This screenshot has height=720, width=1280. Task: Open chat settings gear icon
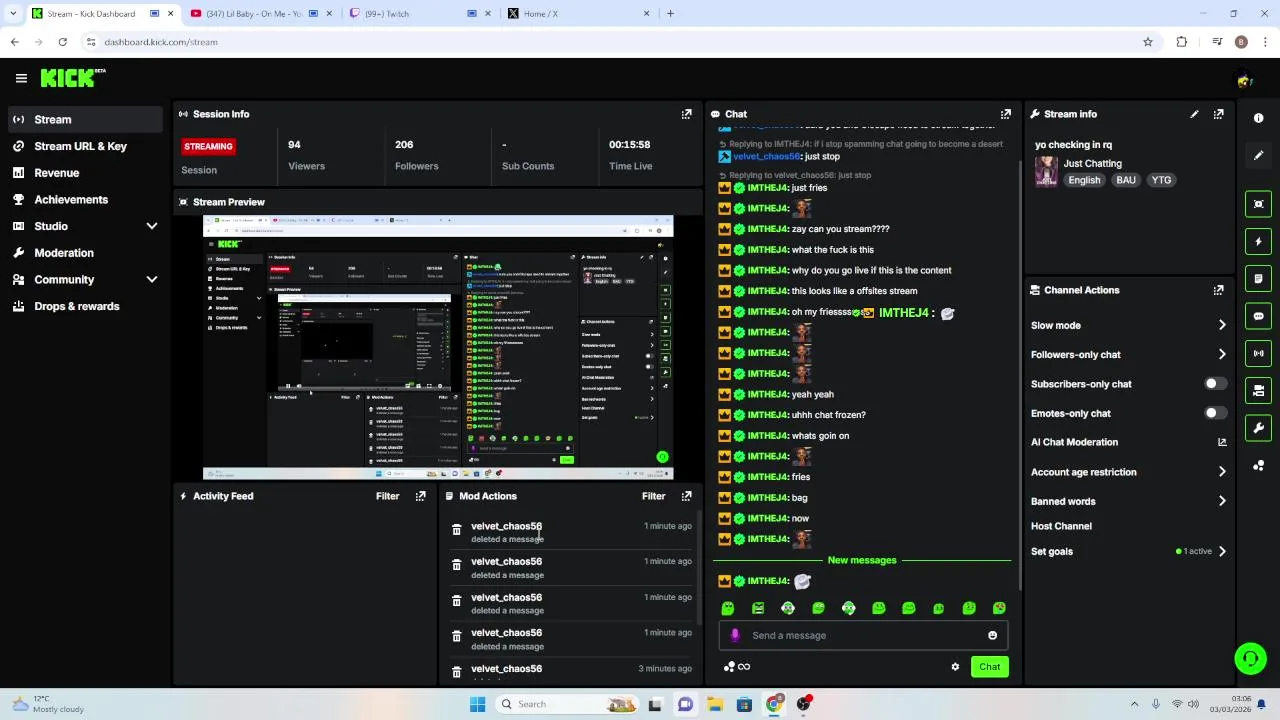(x=955, y=667)
